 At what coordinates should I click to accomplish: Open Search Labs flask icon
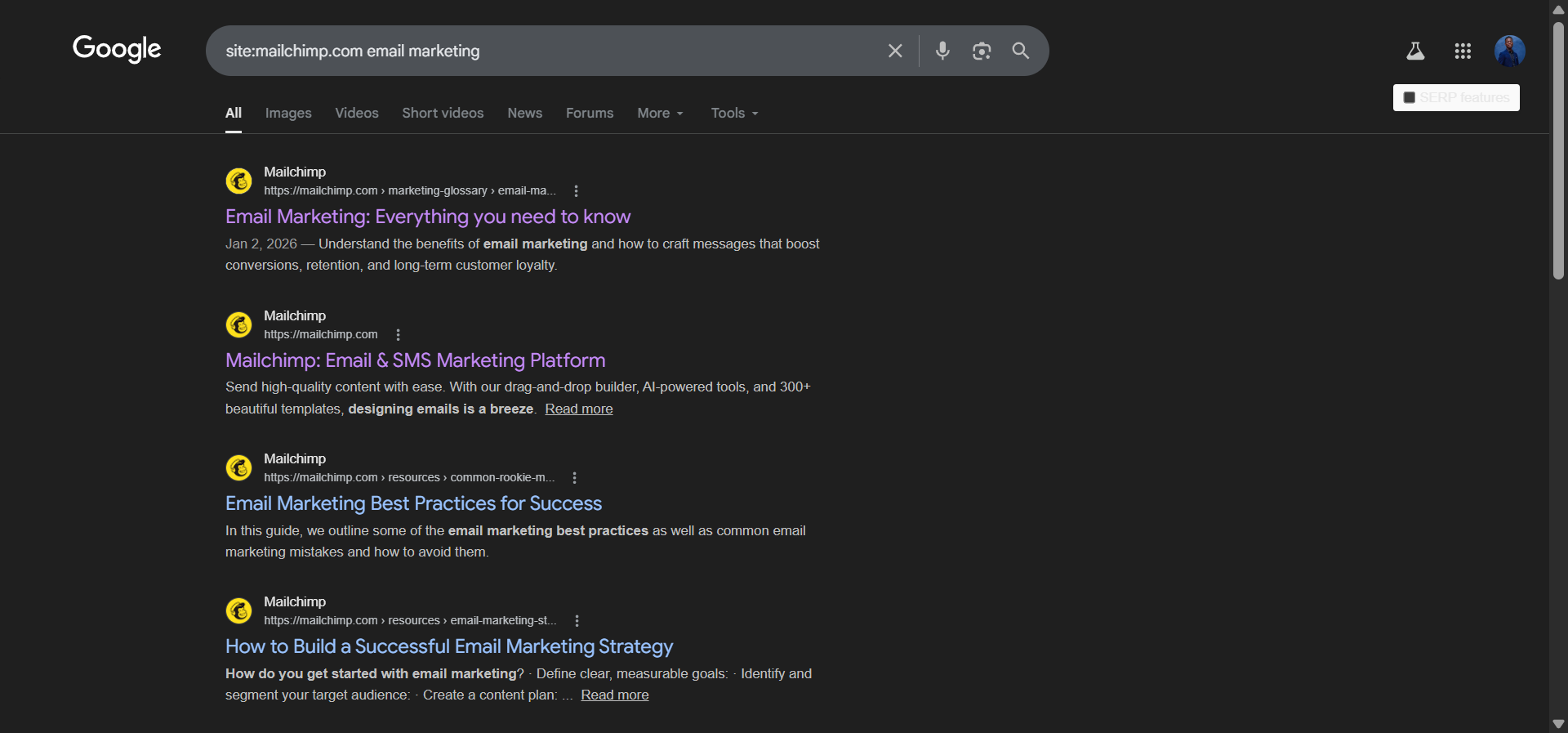1415,51
